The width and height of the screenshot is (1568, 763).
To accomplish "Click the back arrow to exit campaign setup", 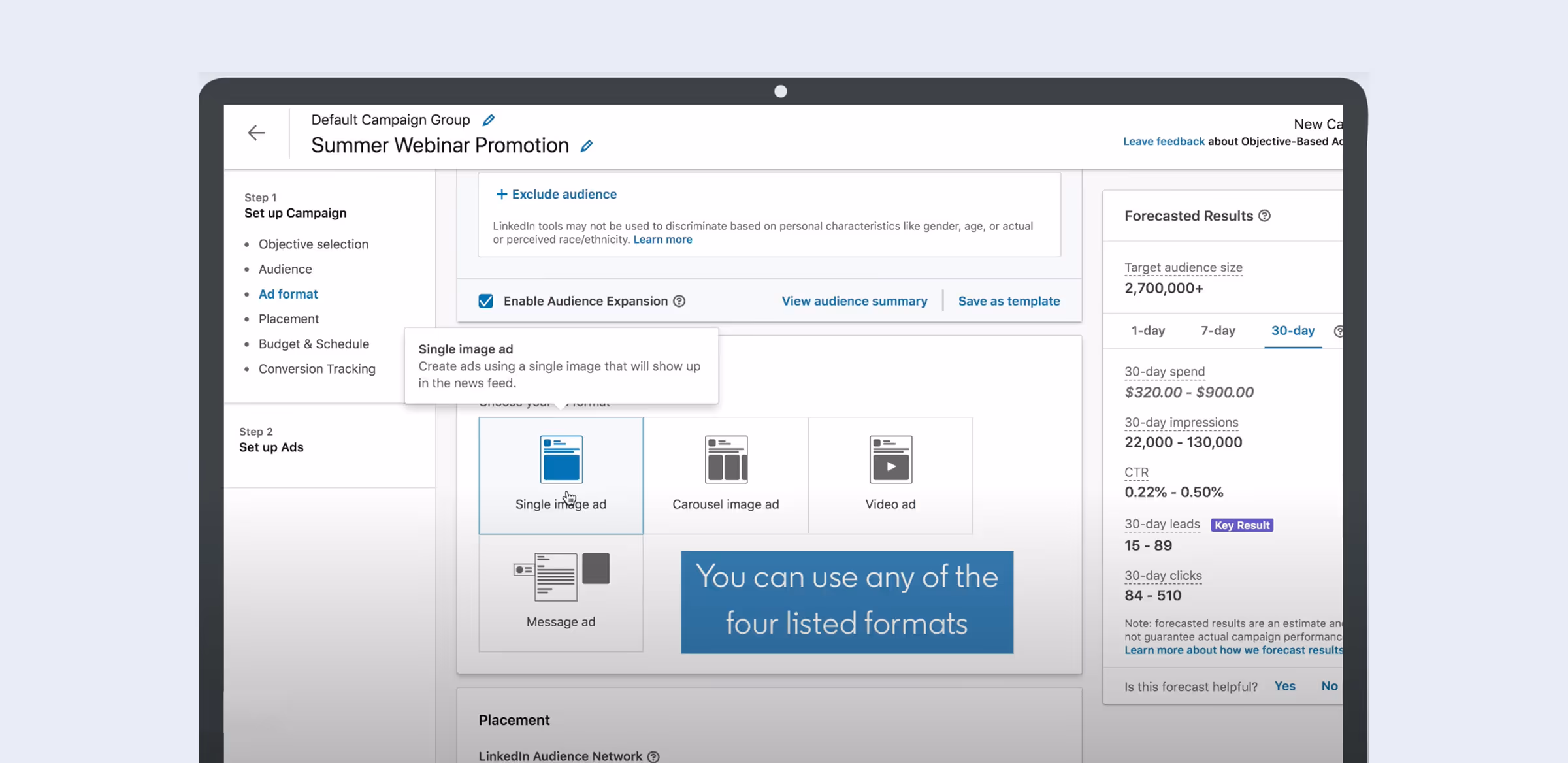I will click(x=257, y=133).
